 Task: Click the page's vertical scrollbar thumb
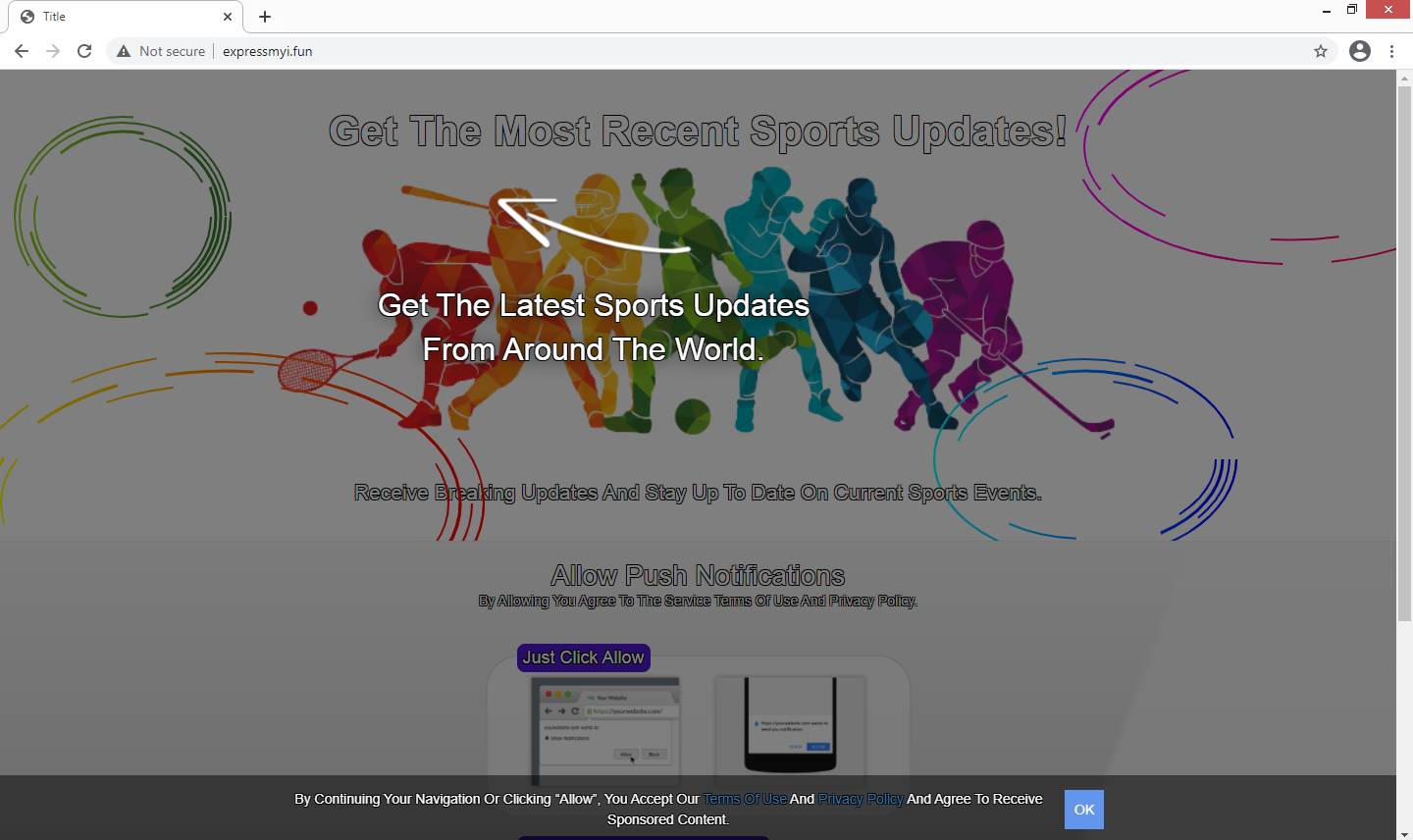1404,353
